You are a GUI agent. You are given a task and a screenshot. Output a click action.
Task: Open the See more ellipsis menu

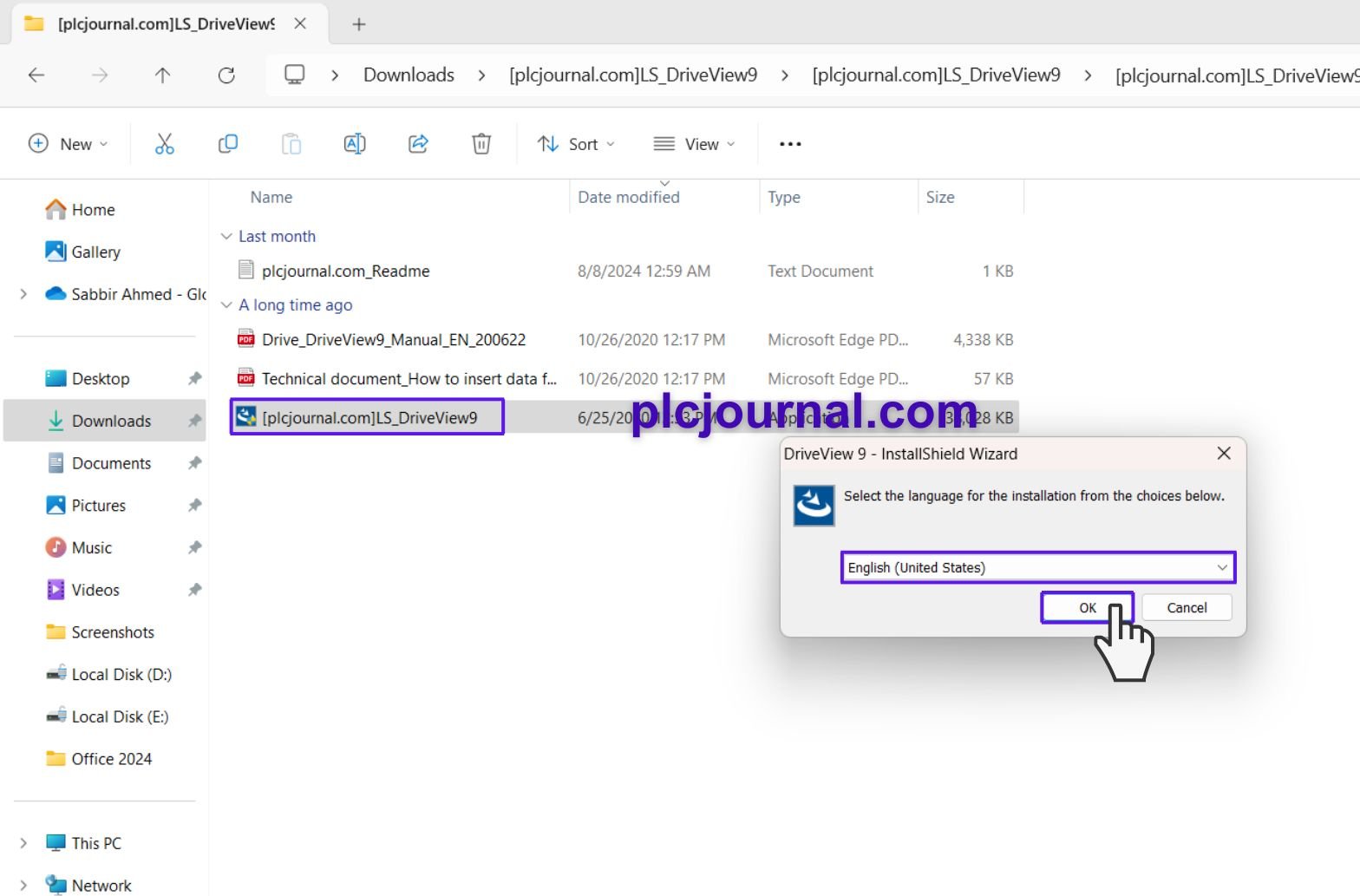click(x=790, y=144)
